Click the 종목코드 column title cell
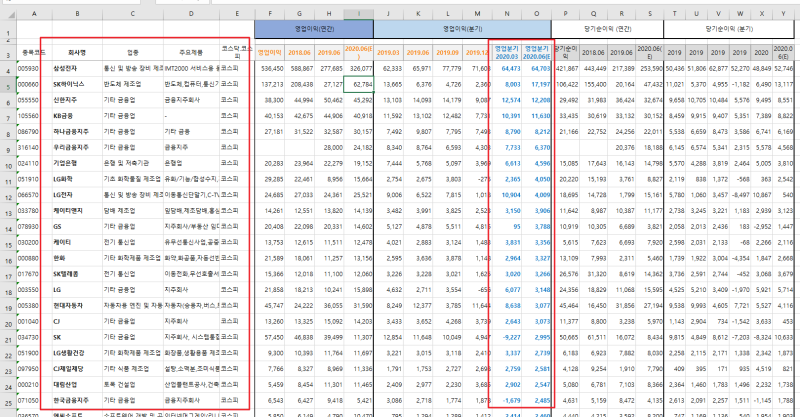800x417 pixels. click(34, 52)
